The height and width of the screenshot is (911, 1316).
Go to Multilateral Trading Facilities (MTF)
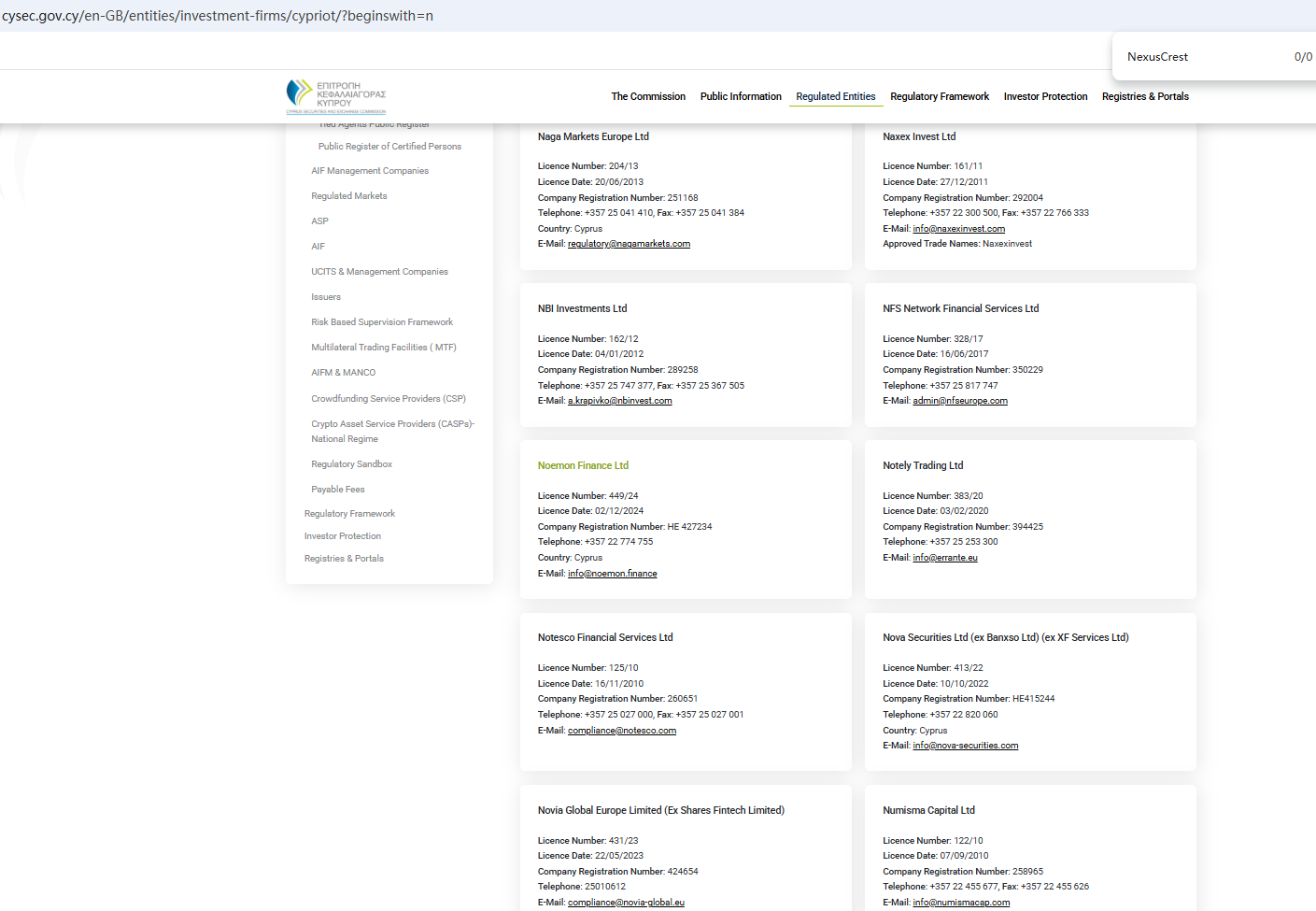pos(384,348)
